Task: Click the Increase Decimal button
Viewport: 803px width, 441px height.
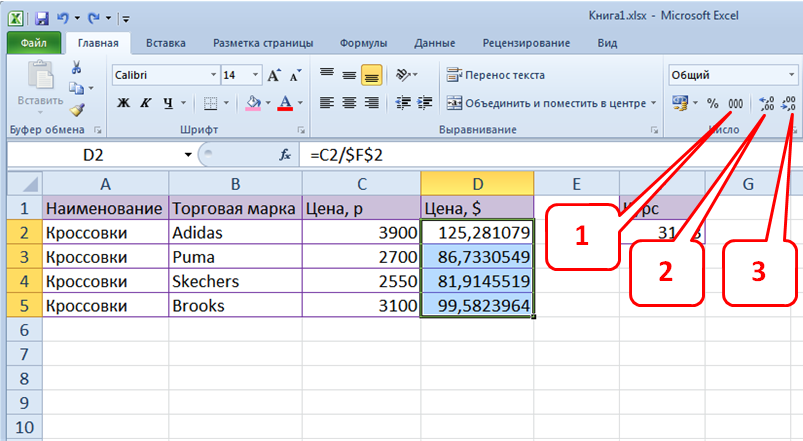Action: pyautogui.click(x=767, y=103)
